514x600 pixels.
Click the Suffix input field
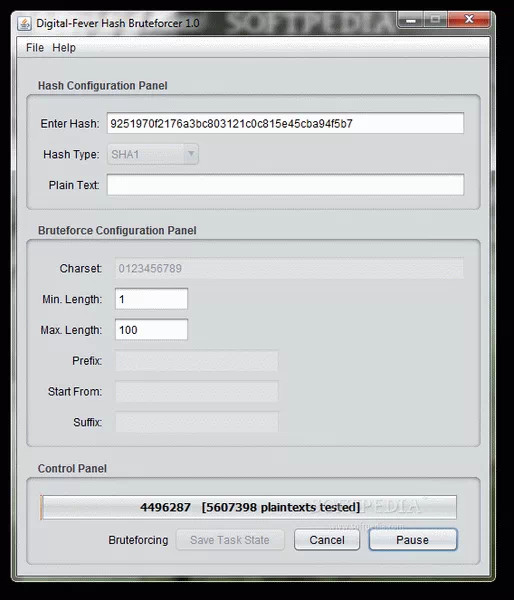[x=197, y=422]
